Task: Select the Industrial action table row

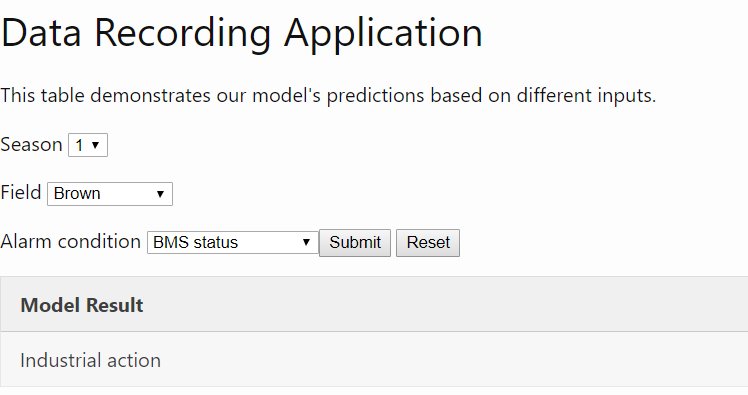Action: pos(374,360)
